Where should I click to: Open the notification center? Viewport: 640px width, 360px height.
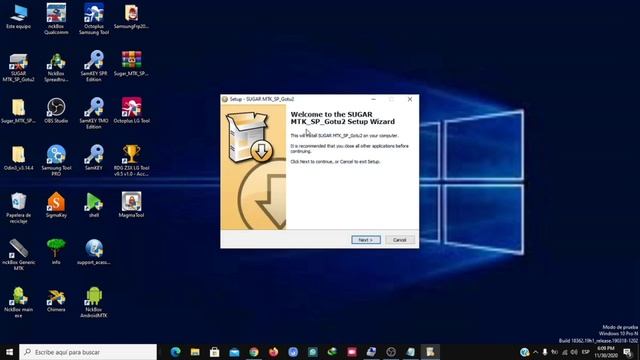628,352
